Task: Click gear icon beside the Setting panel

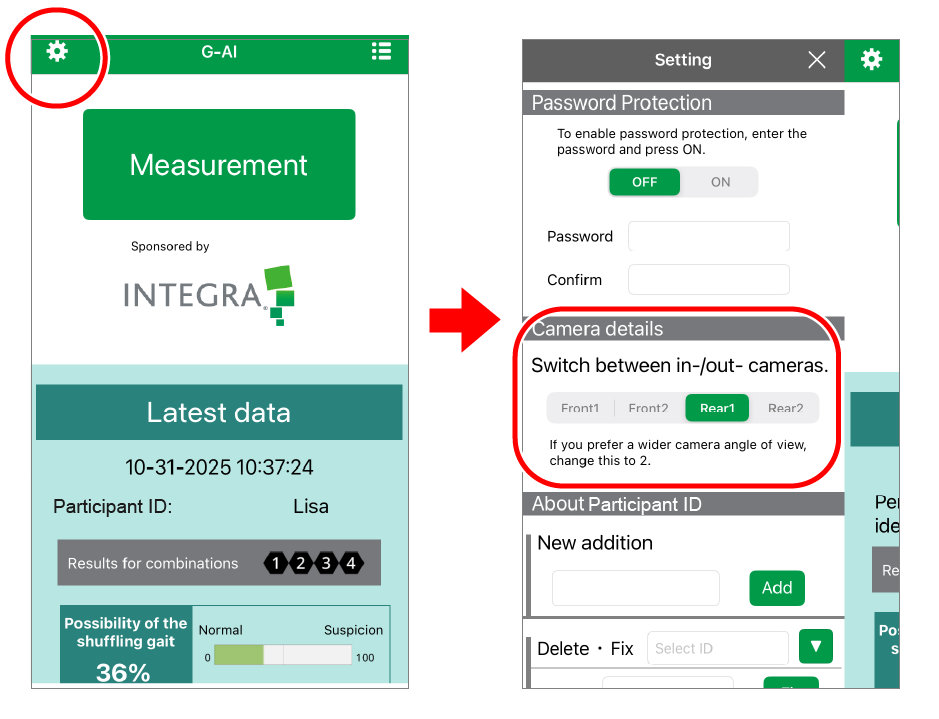Action: pos(872,60)
